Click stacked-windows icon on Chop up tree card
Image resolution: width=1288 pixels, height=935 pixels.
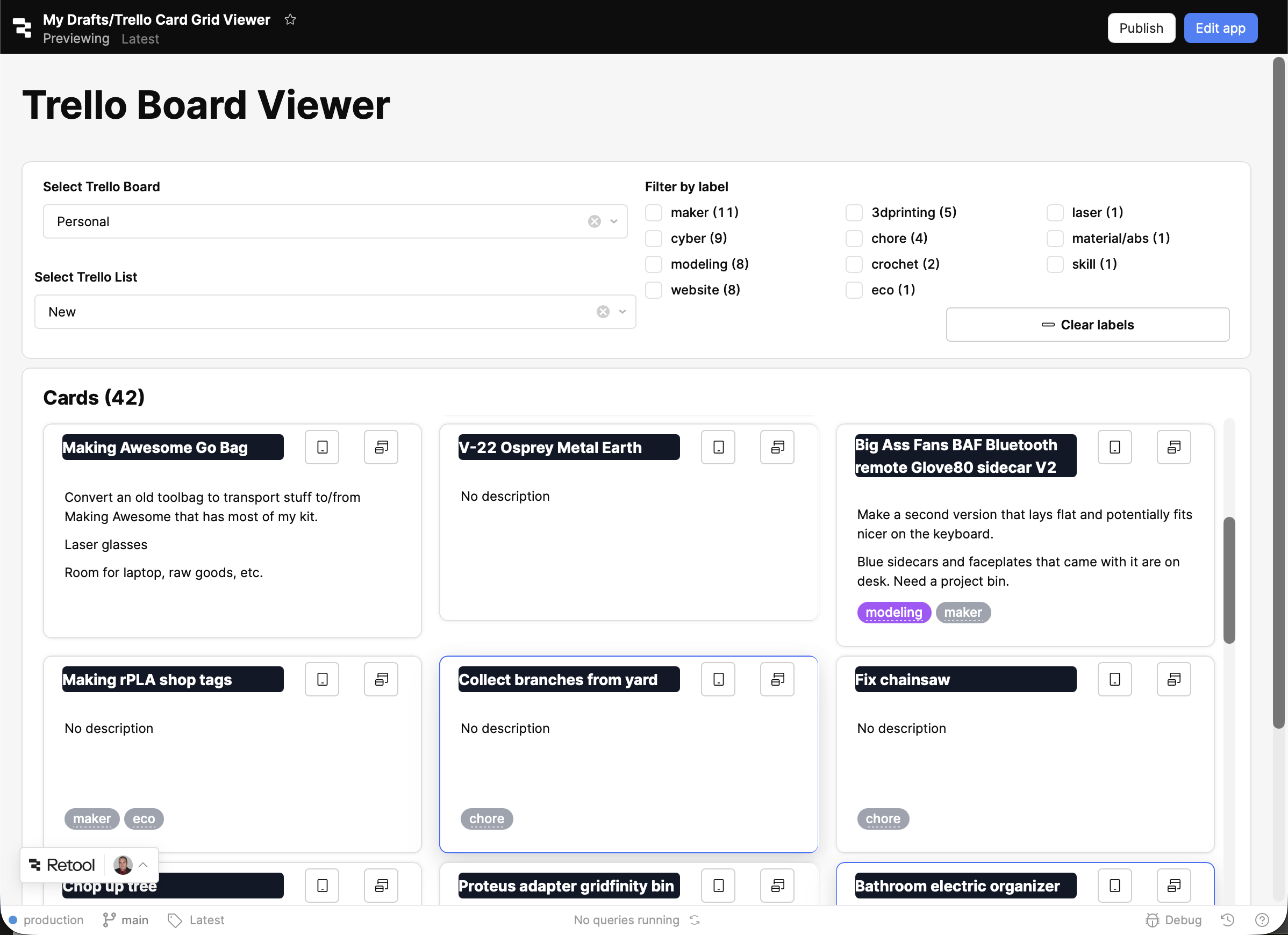[x=381, y=886]
